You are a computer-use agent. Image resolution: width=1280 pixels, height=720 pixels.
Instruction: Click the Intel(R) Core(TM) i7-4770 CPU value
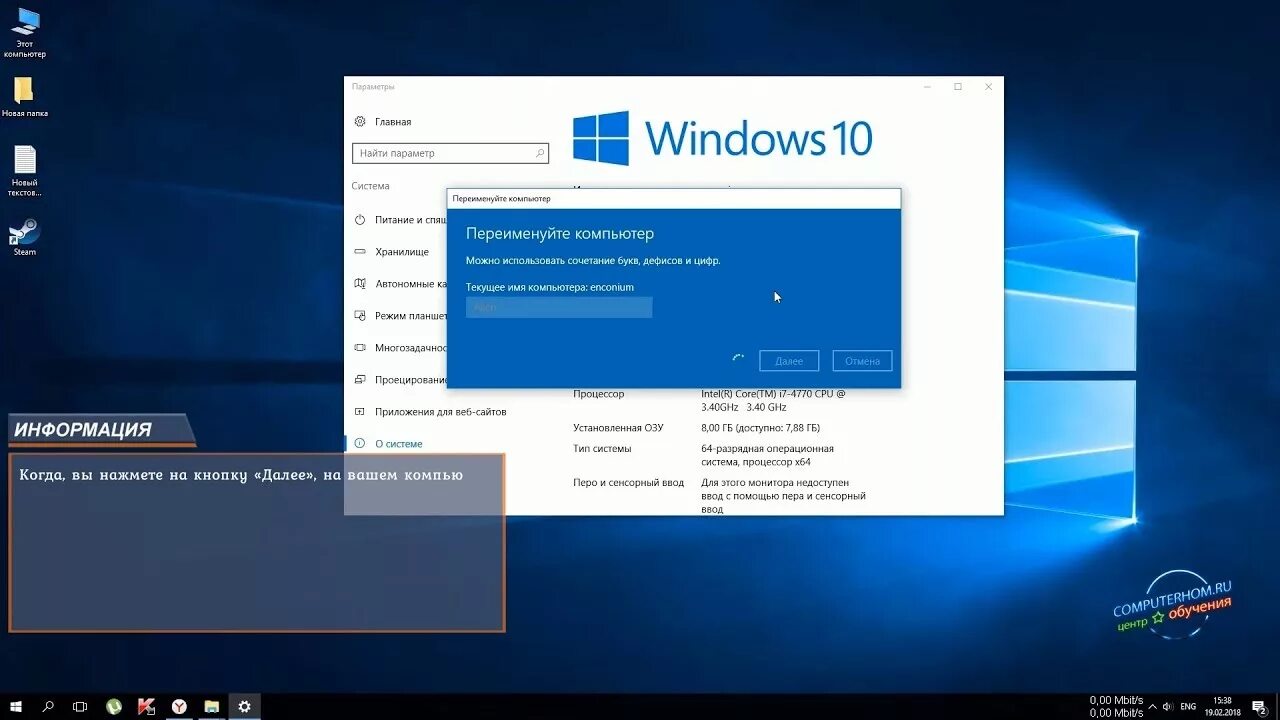pyautogui.click(x=773, y=400)
